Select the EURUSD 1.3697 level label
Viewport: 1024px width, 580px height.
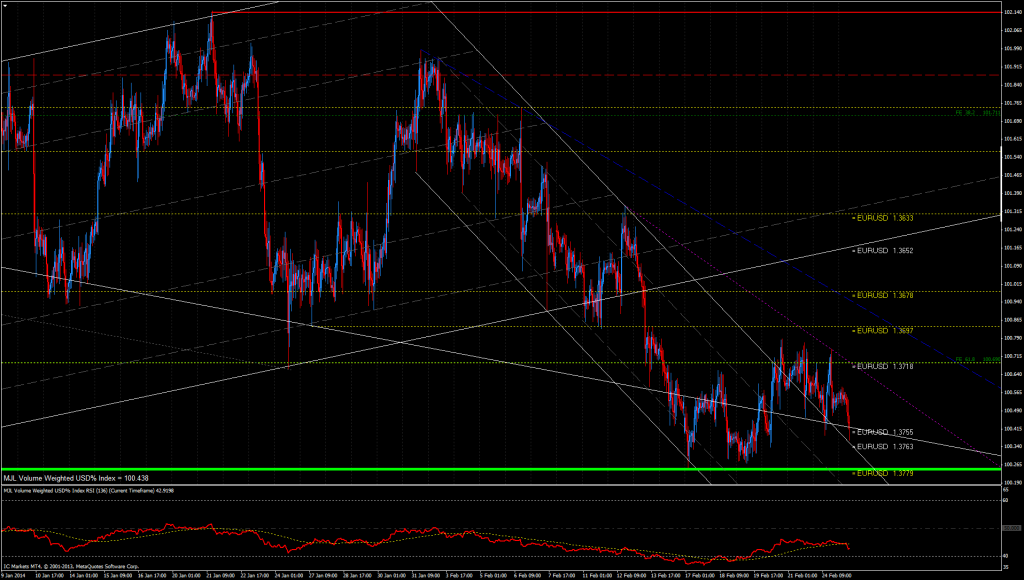[885, 331]
